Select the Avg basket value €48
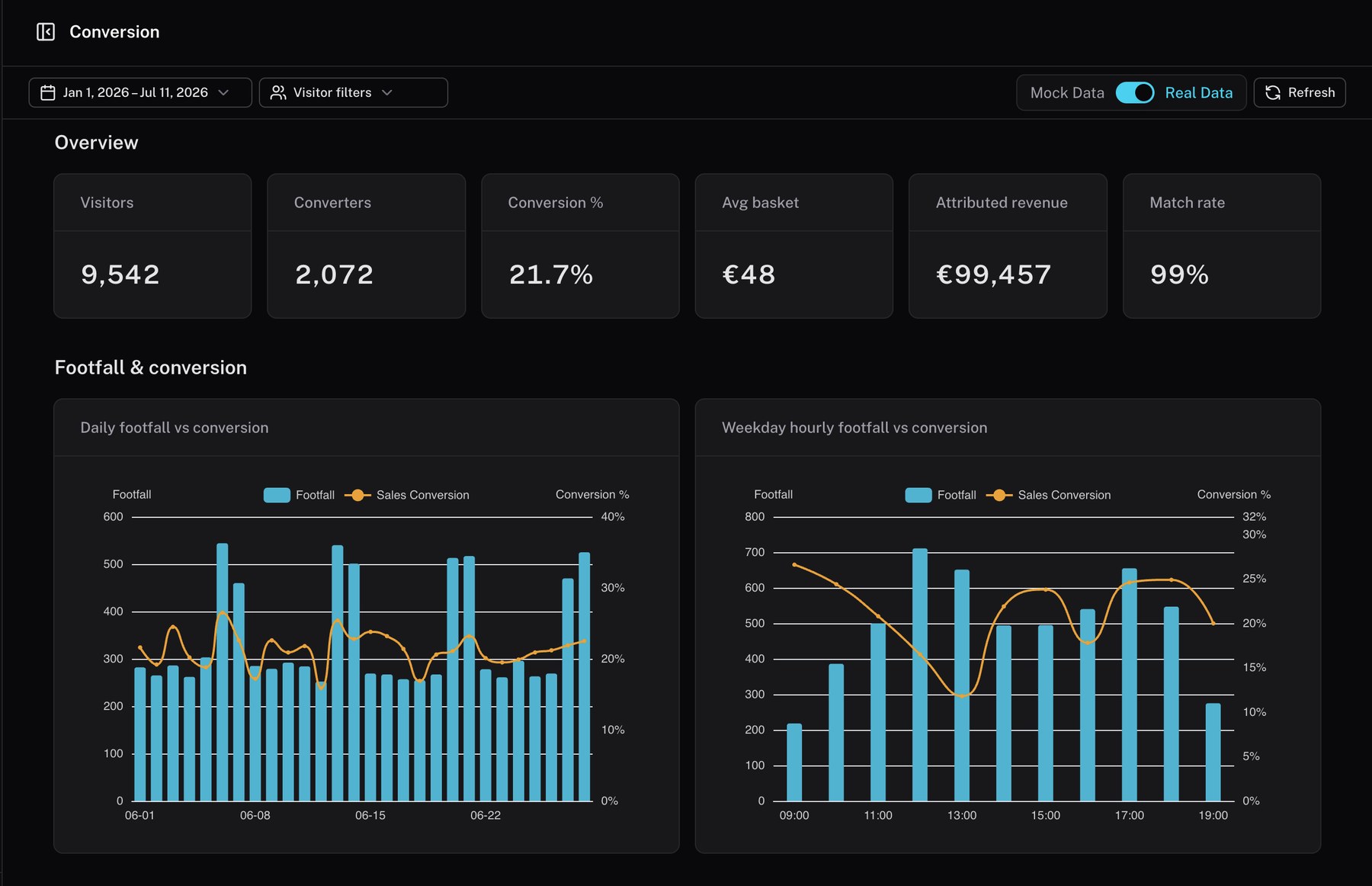The height and width of the screenshot is (886, 1372). pyautogui.click(x=749, y=274)
